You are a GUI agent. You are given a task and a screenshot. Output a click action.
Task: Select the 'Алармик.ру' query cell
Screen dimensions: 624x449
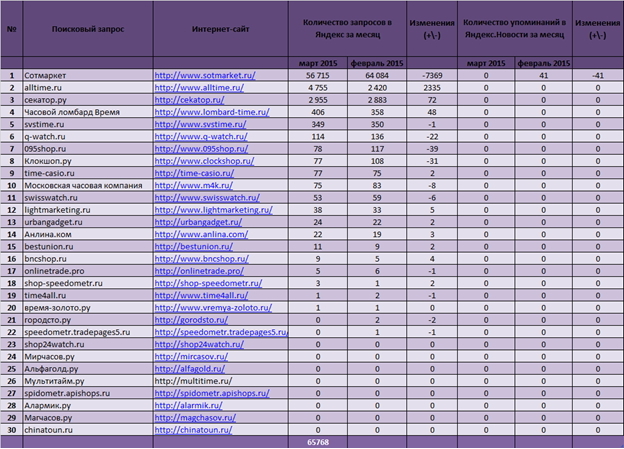coord(88,406)
